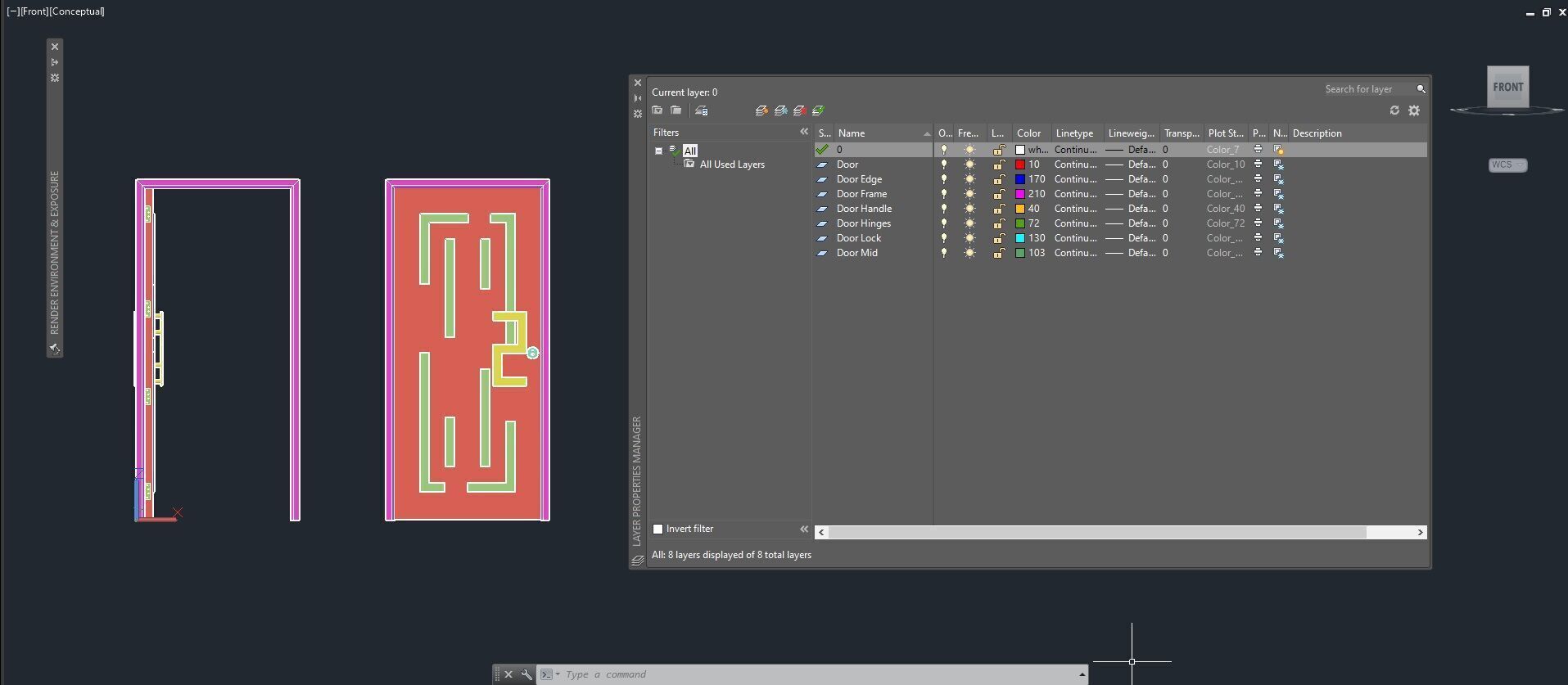Viewport: 1568px width, 685px height.
Task: Open the viewport controls [-] menu
Action: tap(13, 11)
